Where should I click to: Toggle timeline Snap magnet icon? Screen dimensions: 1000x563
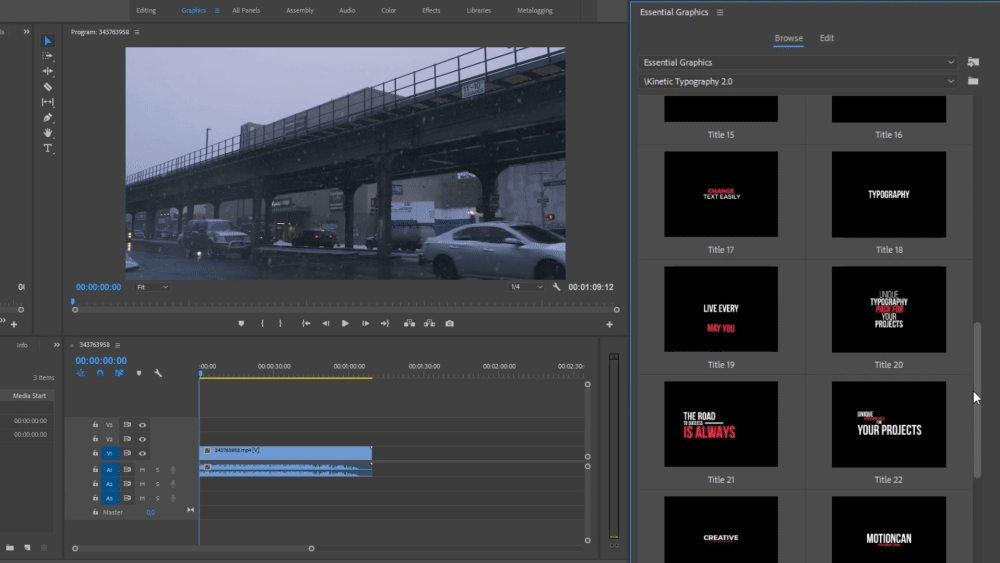(x=100, y=373)
